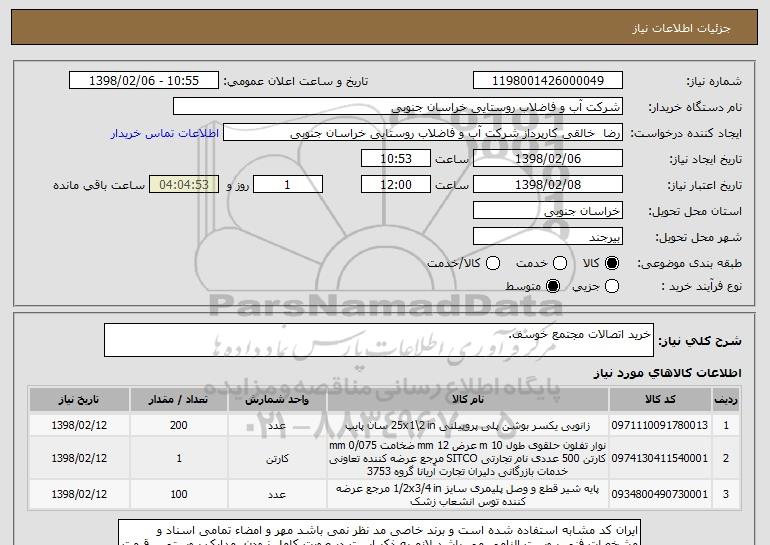770x545 pixels.
Task: Click the validity time field 12:00
Action: click(396, 185)
